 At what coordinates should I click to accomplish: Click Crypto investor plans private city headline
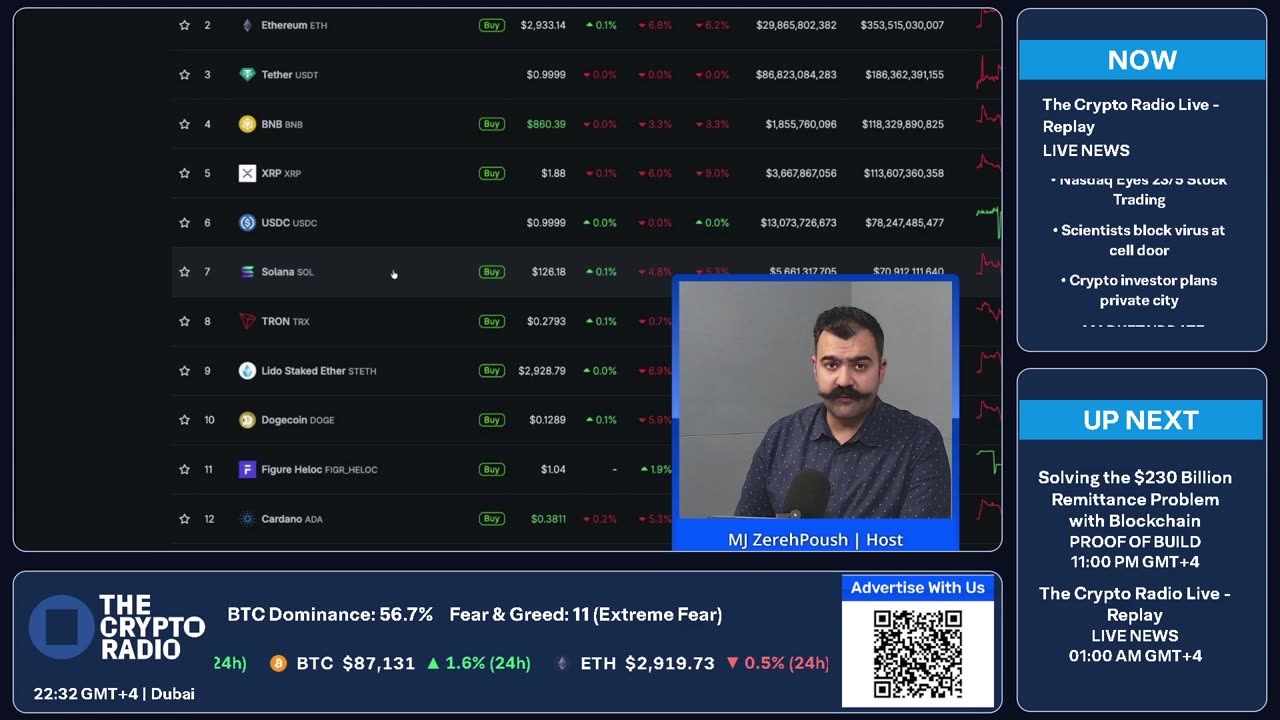[1139, 290]
